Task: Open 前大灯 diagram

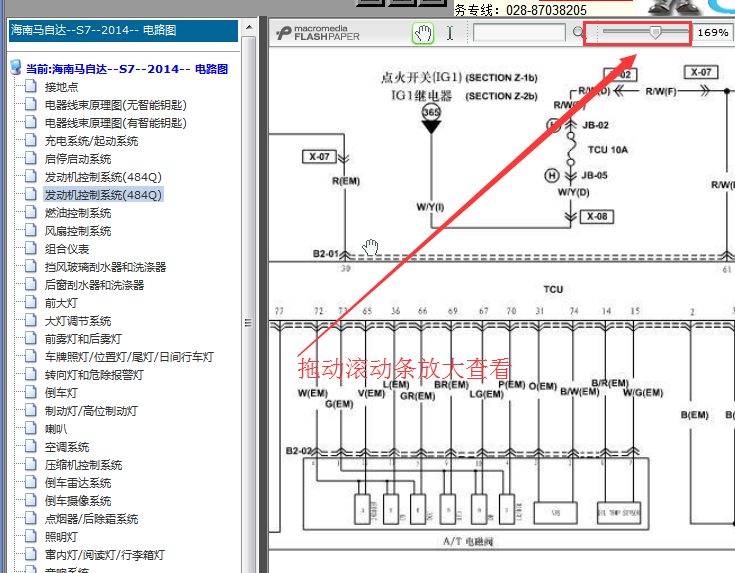Action: click(61, 303)
